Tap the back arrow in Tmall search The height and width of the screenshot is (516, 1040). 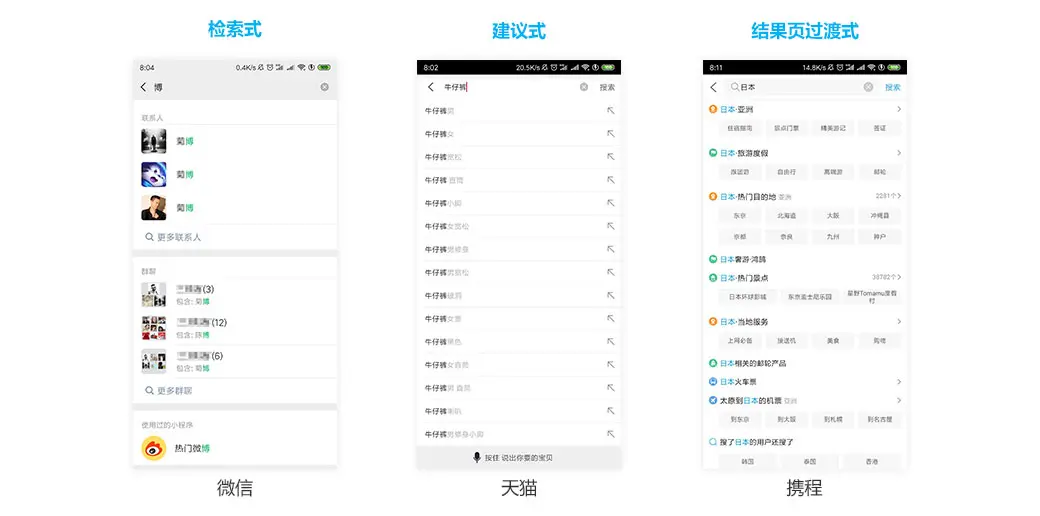click(430, 87)
